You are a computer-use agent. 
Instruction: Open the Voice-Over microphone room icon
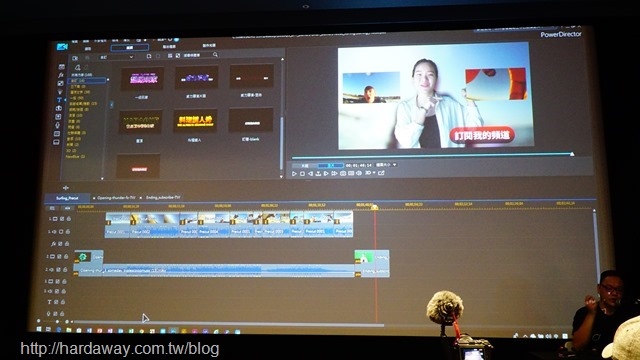58,125
